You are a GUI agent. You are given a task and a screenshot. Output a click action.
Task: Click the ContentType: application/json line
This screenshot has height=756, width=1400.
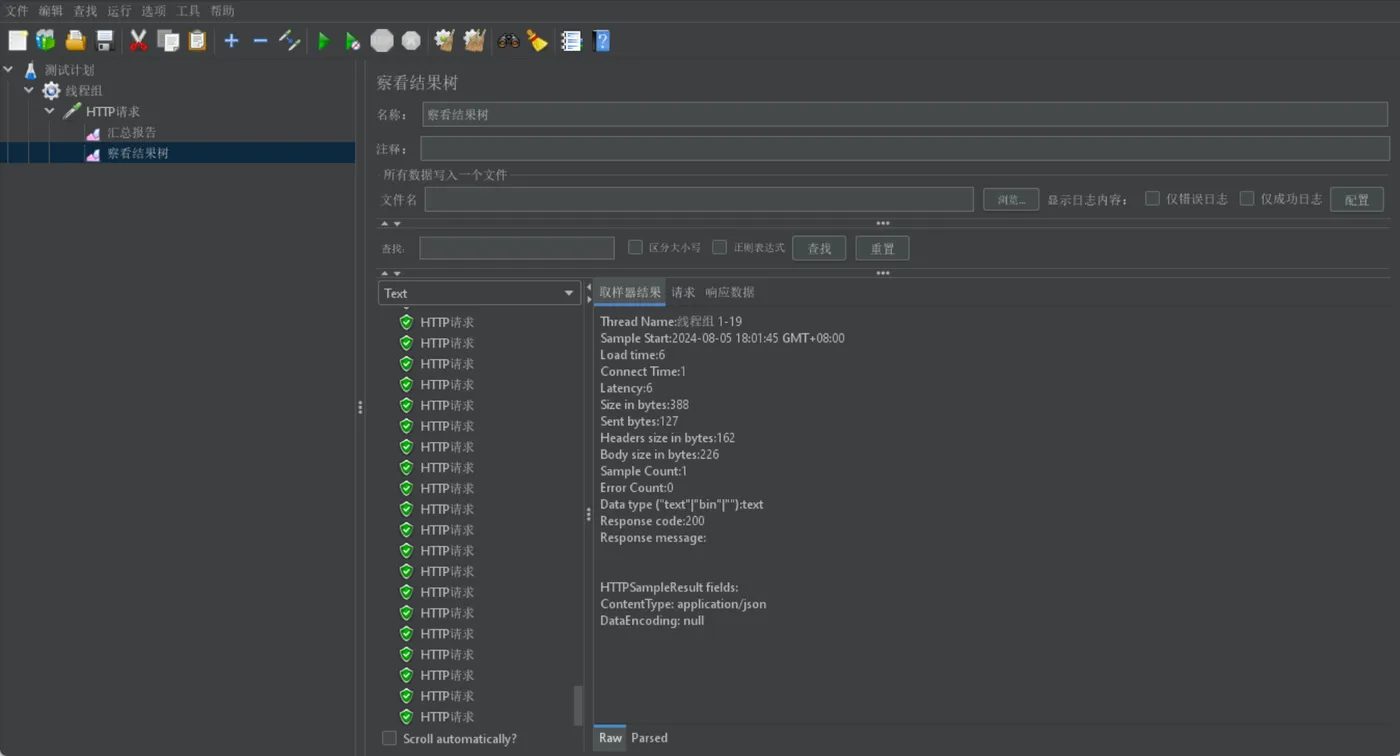point(683,604)
